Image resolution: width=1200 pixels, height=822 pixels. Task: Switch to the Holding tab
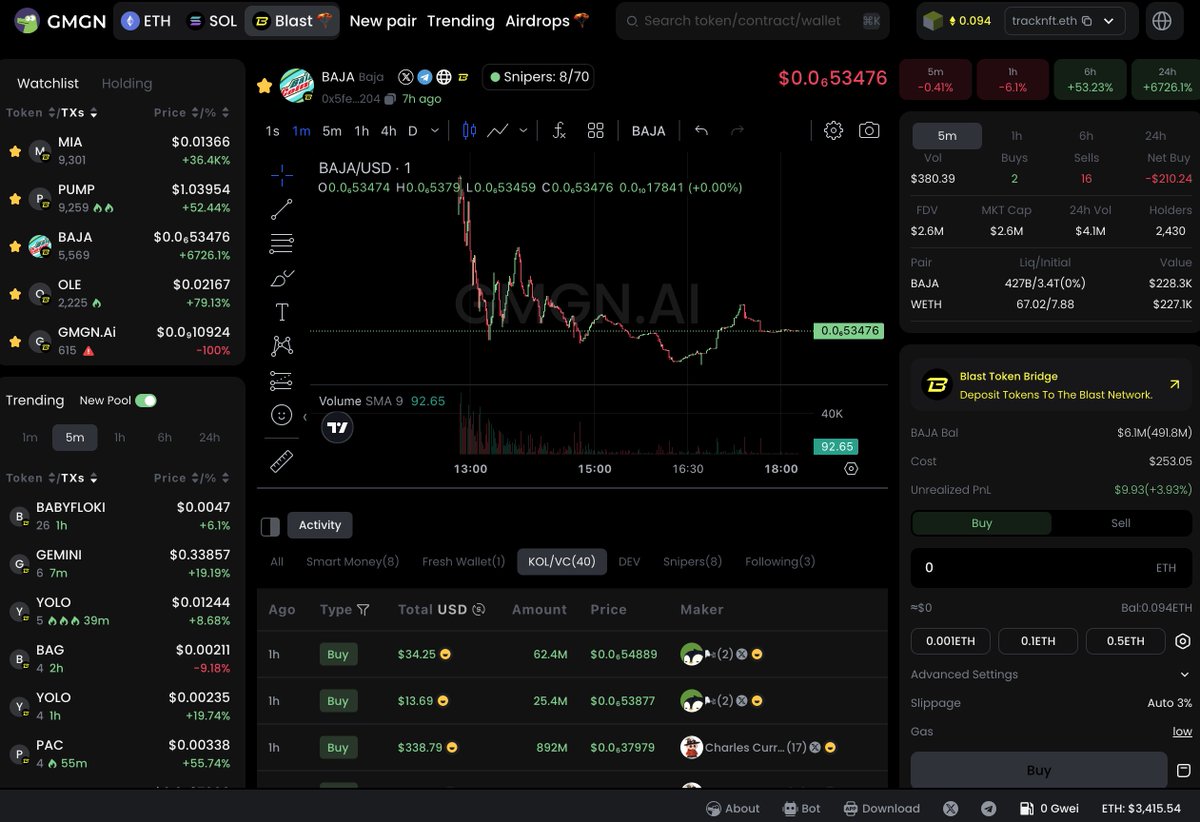click(127, 84)
